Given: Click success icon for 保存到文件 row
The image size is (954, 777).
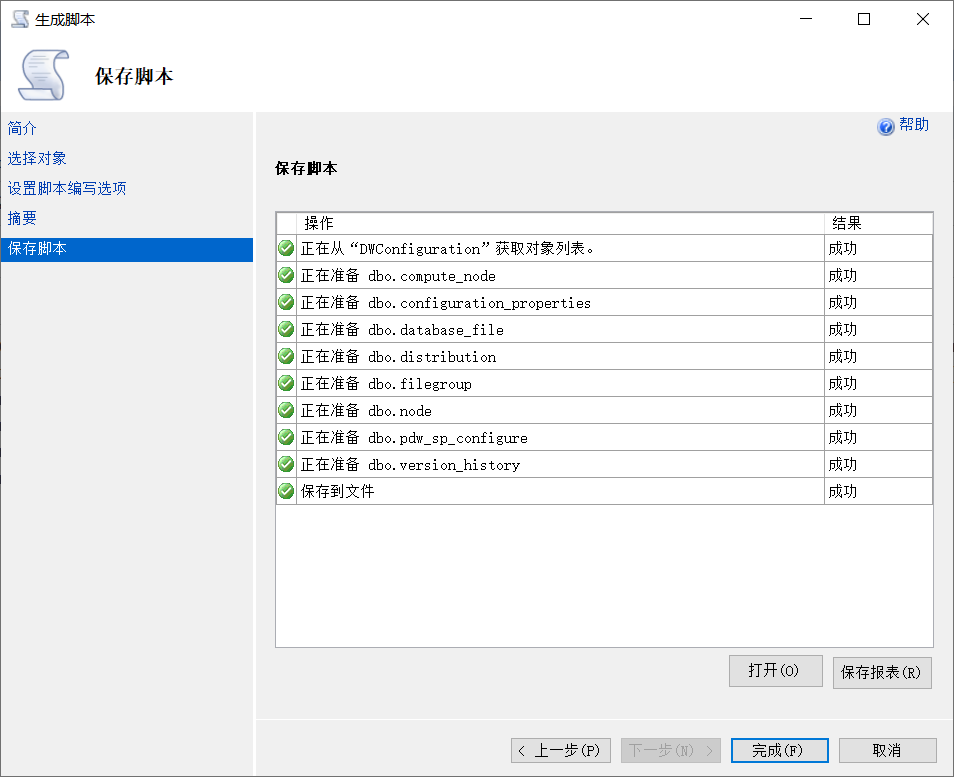Looking at the screenshot, I should click(x=286, y=491).
